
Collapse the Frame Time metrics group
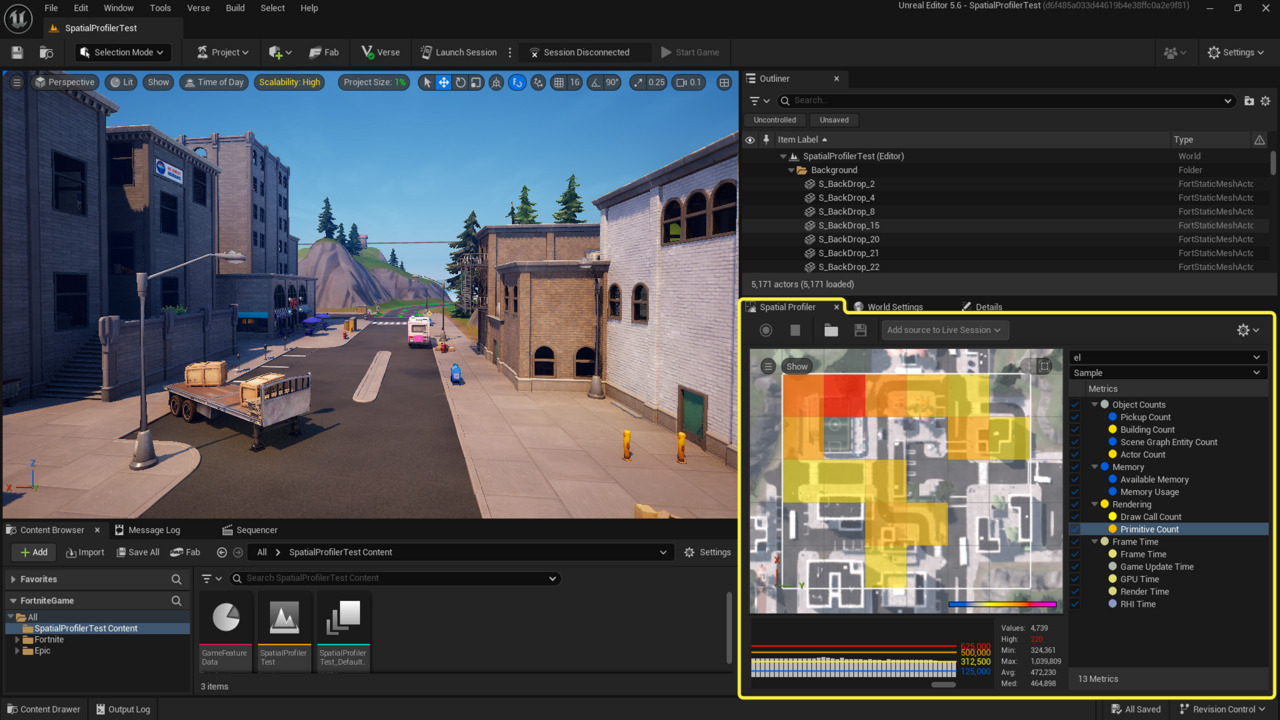(x=1094, y=542)
